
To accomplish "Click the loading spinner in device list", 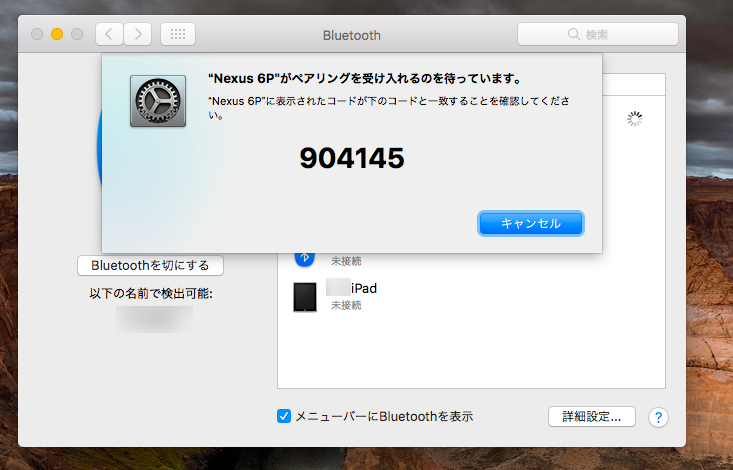I will click(x=634, y=119).
